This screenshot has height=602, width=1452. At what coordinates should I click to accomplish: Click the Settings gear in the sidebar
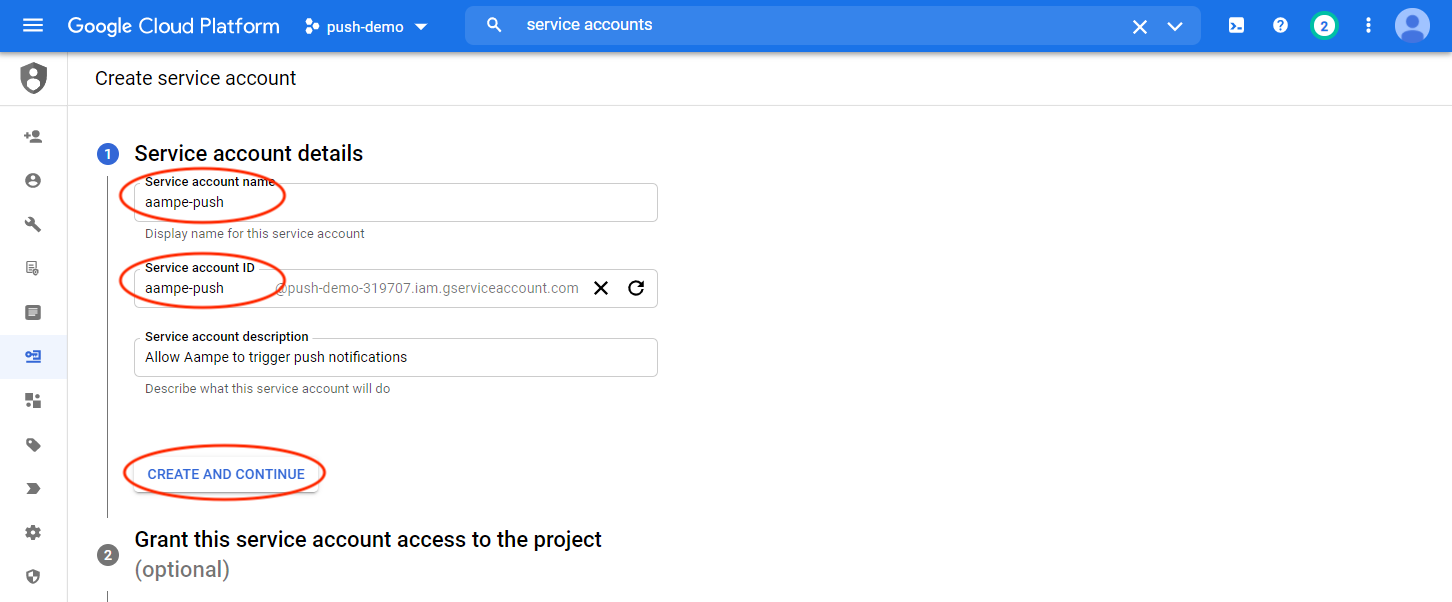click(x=33, y=532)
